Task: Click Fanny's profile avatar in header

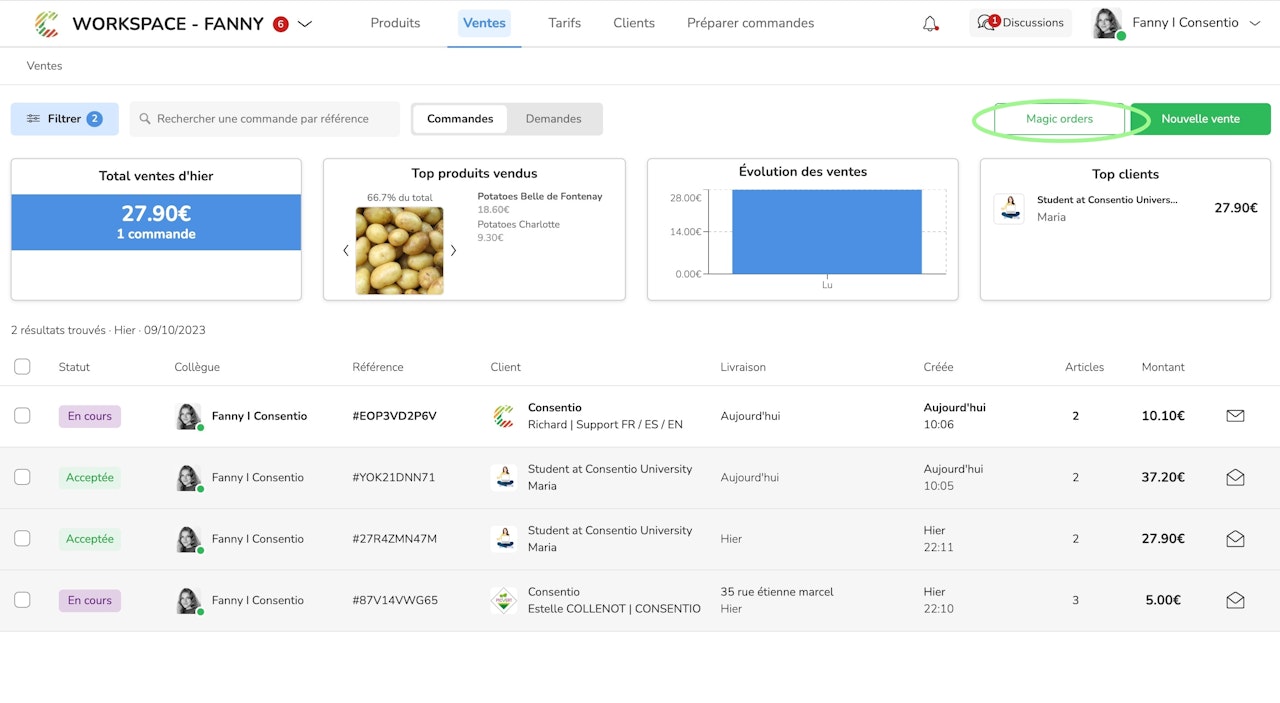Action: tap(1107, 23)
